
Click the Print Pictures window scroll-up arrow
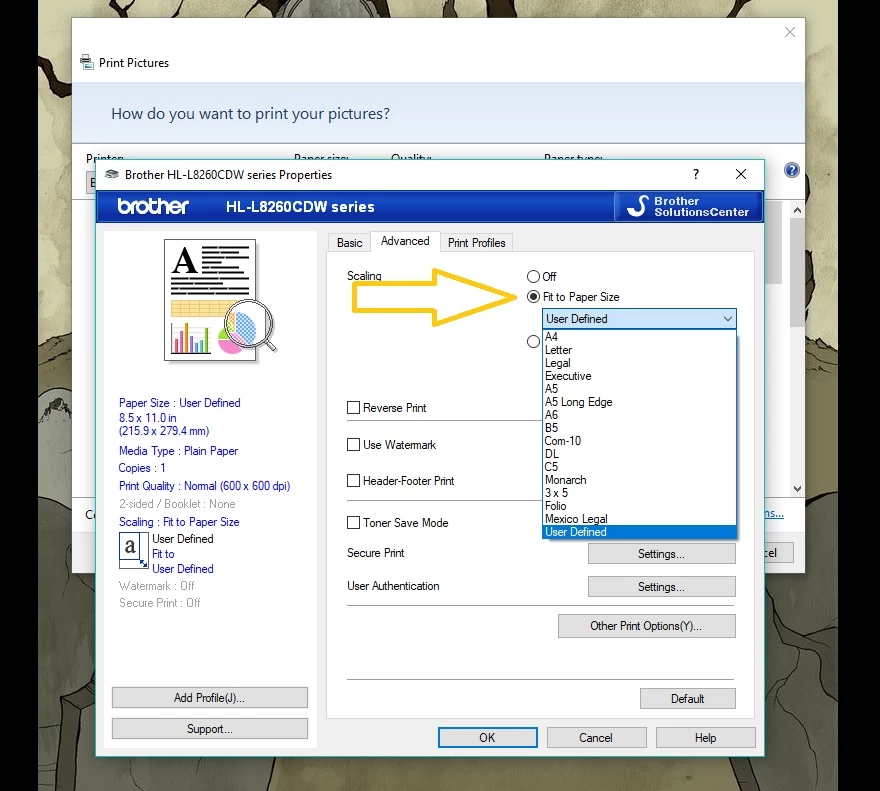(797, 210)
